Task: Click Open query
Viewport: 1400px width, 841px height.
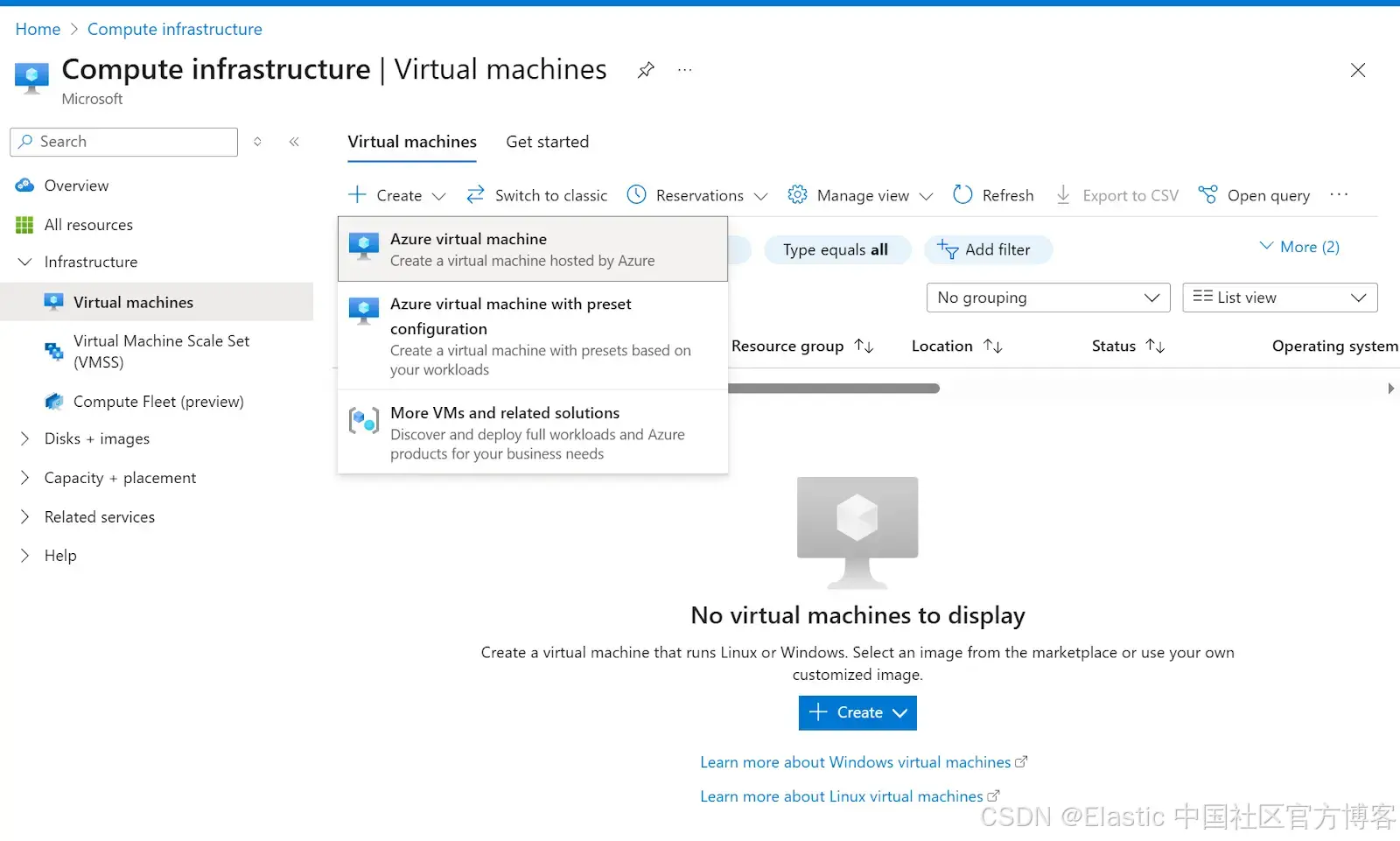Action: pos(1254,195)
